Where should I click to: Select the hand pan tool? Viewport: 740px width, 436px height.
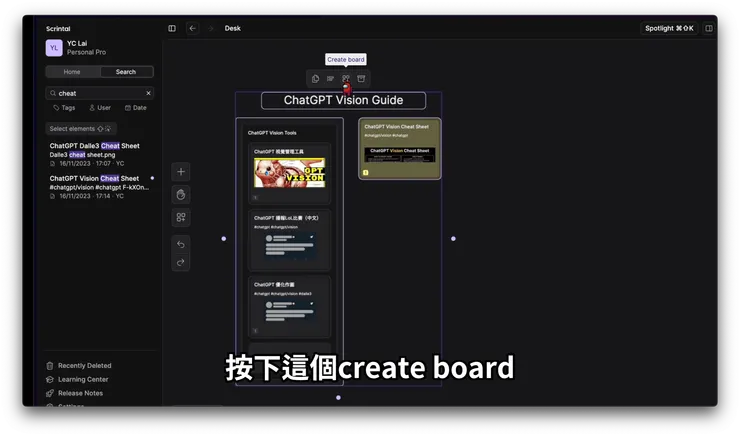click(181, 194)
